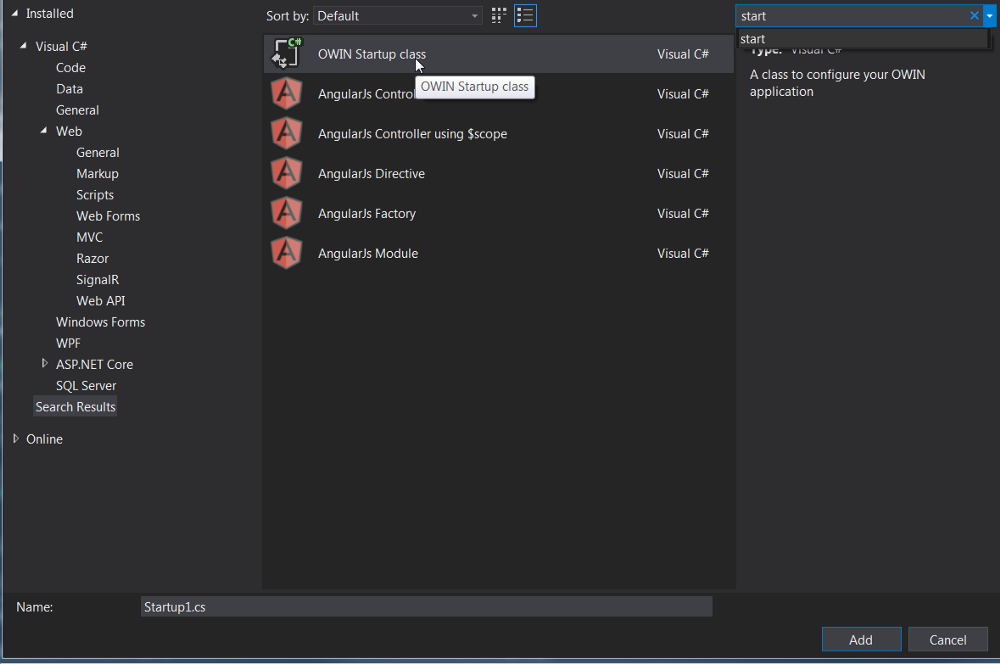The image size is (1000, 664).
Task: Select General under Visual C#
Action: point(77,110)
